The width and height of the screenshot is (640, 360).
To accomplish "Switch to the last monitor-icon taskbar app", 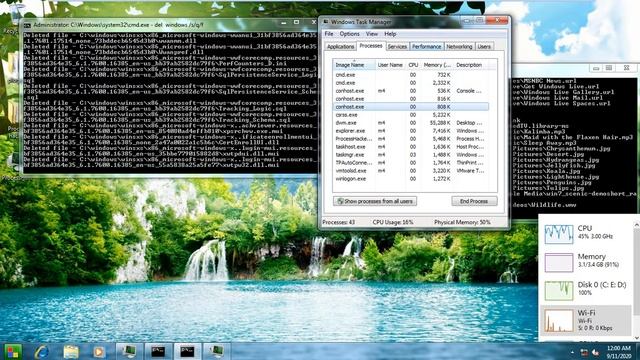I will pyautogui.click(x=216, y=351).
